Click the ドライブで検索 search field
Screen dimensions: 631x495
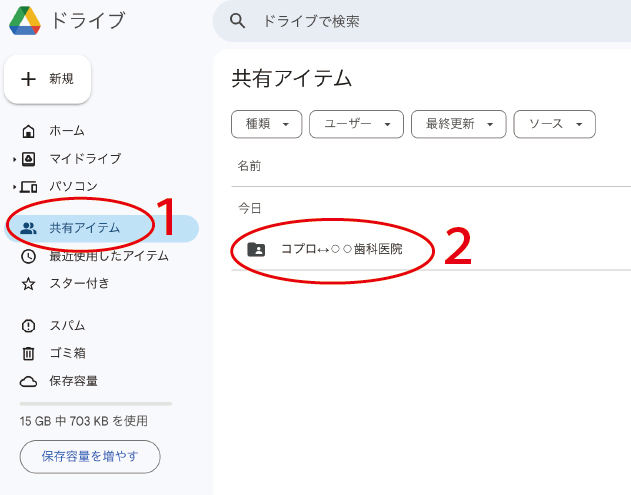420,21
